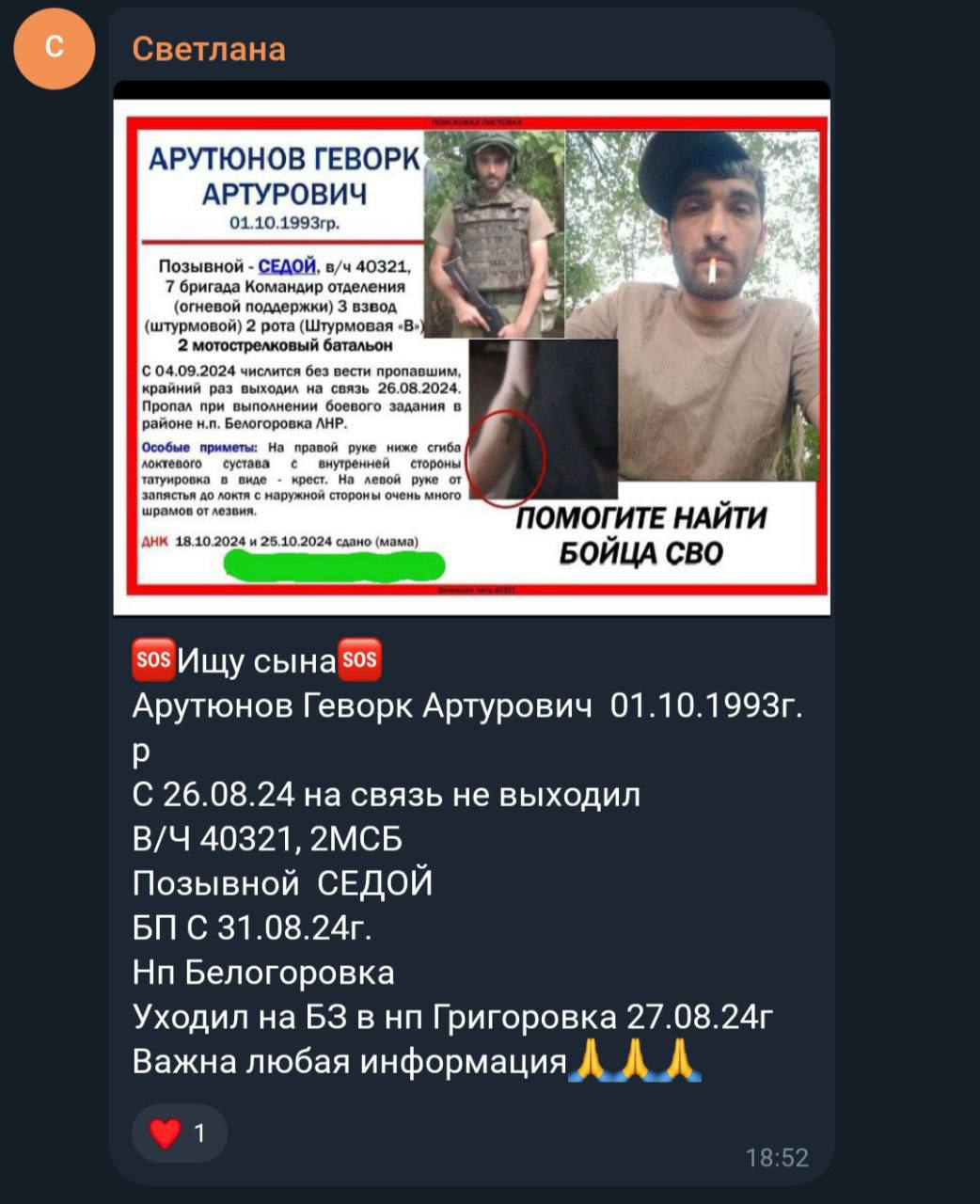The height and width of the screenshot is (1204, 980).
Task: Click the reaction count "1" beside the heart
Action: pyautogui.click(x=199, y=1133)
